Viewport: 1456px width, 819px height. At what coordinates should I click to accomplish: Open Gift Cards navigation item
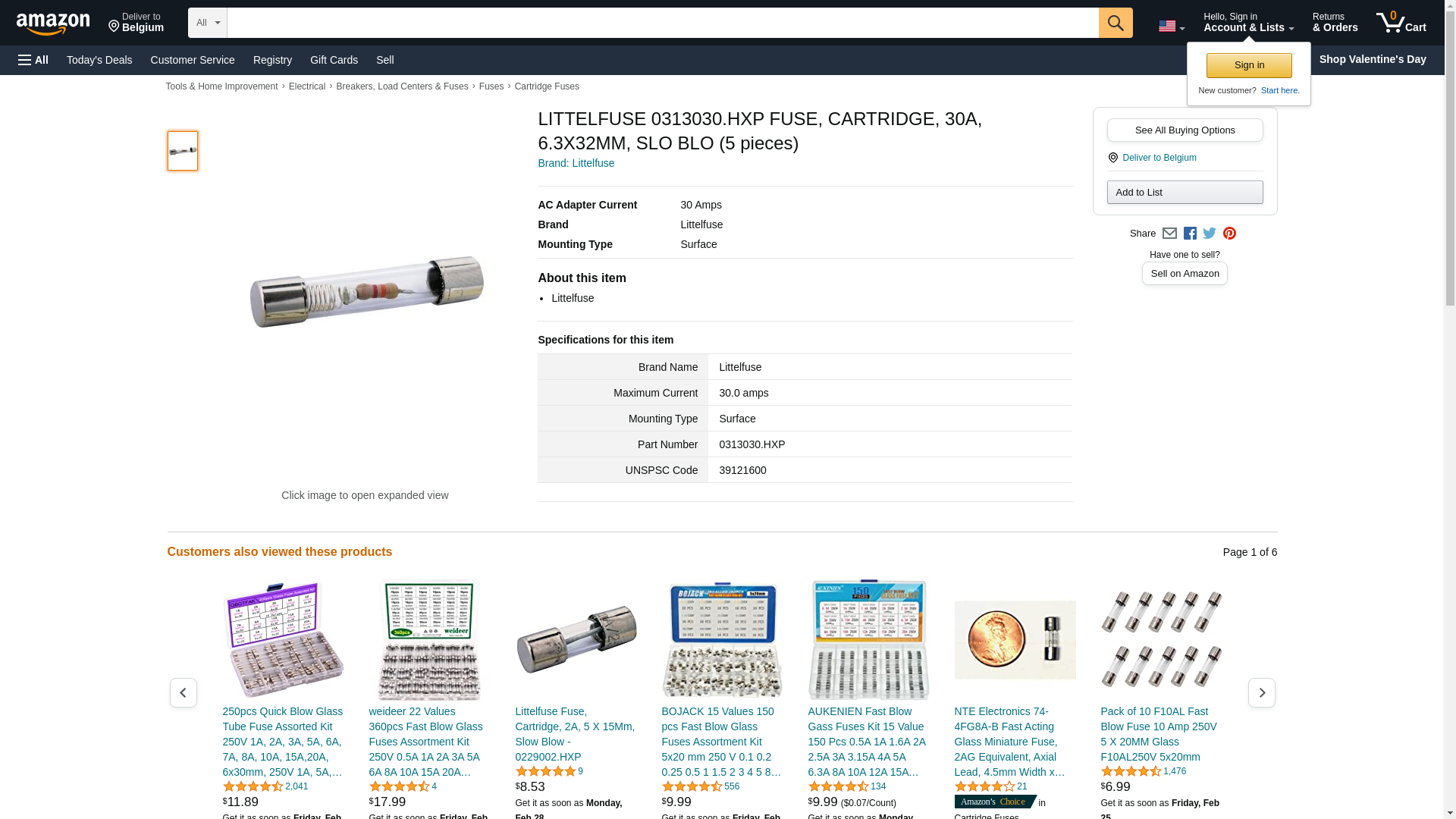click(x=334, y=60)
